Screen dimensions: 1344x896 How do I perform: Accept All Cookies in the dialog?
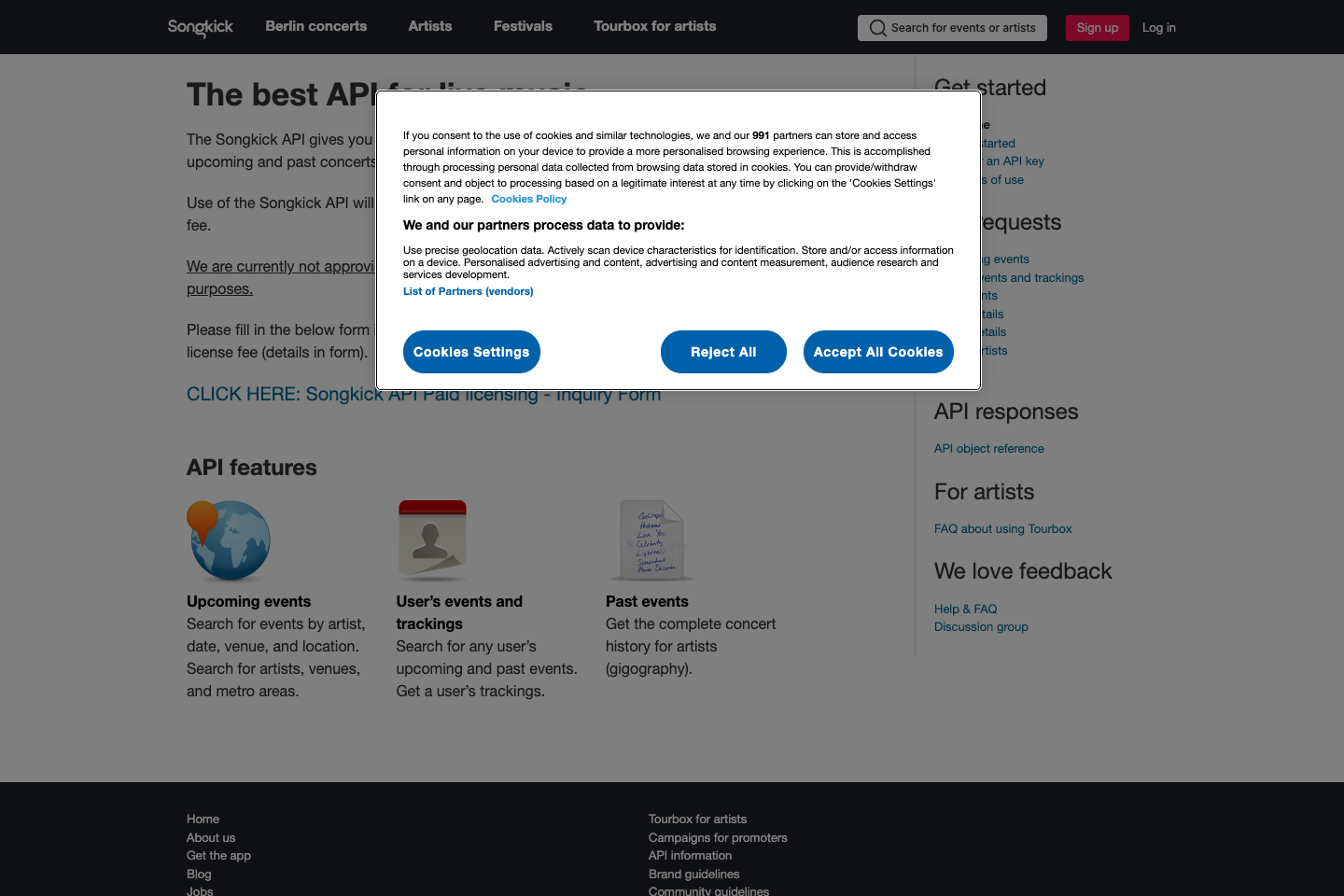coord(878,352)
